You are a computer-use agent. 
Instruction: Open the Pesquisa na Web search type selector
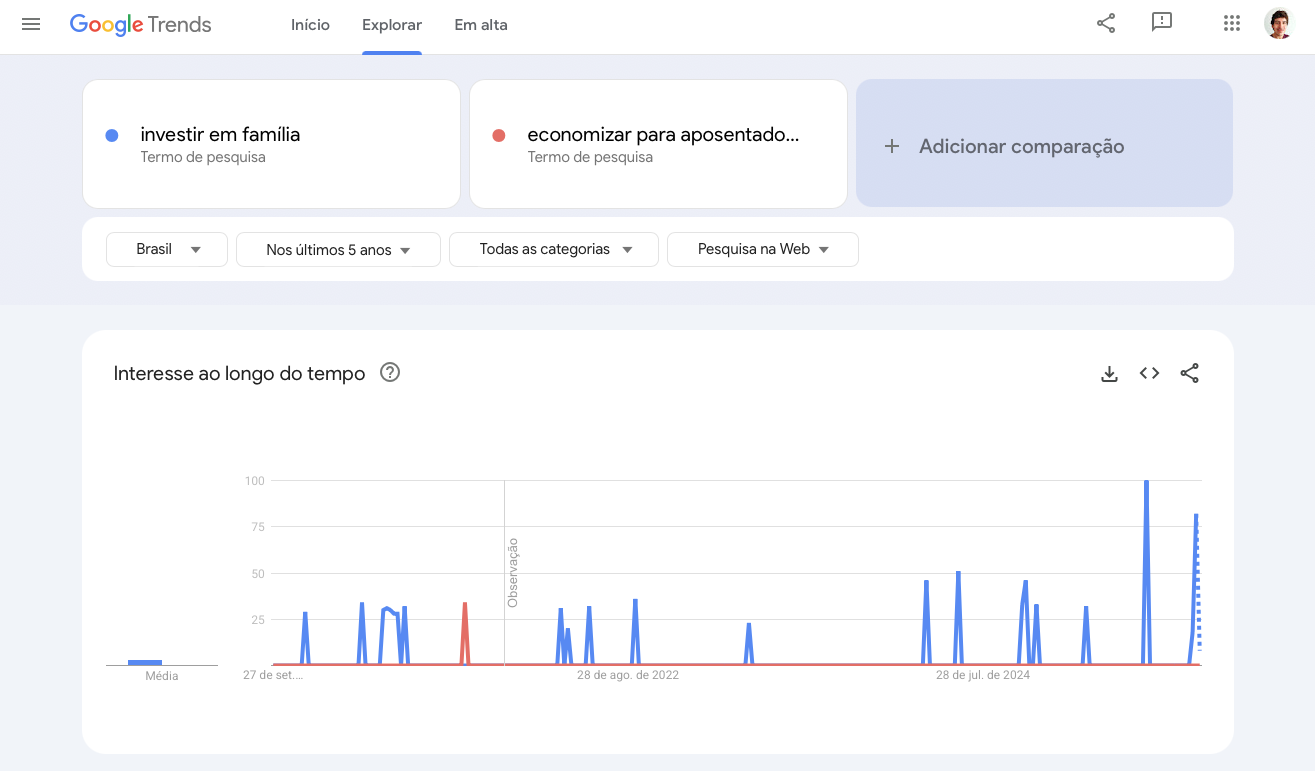pyautogui.click(x=762, y=249)
